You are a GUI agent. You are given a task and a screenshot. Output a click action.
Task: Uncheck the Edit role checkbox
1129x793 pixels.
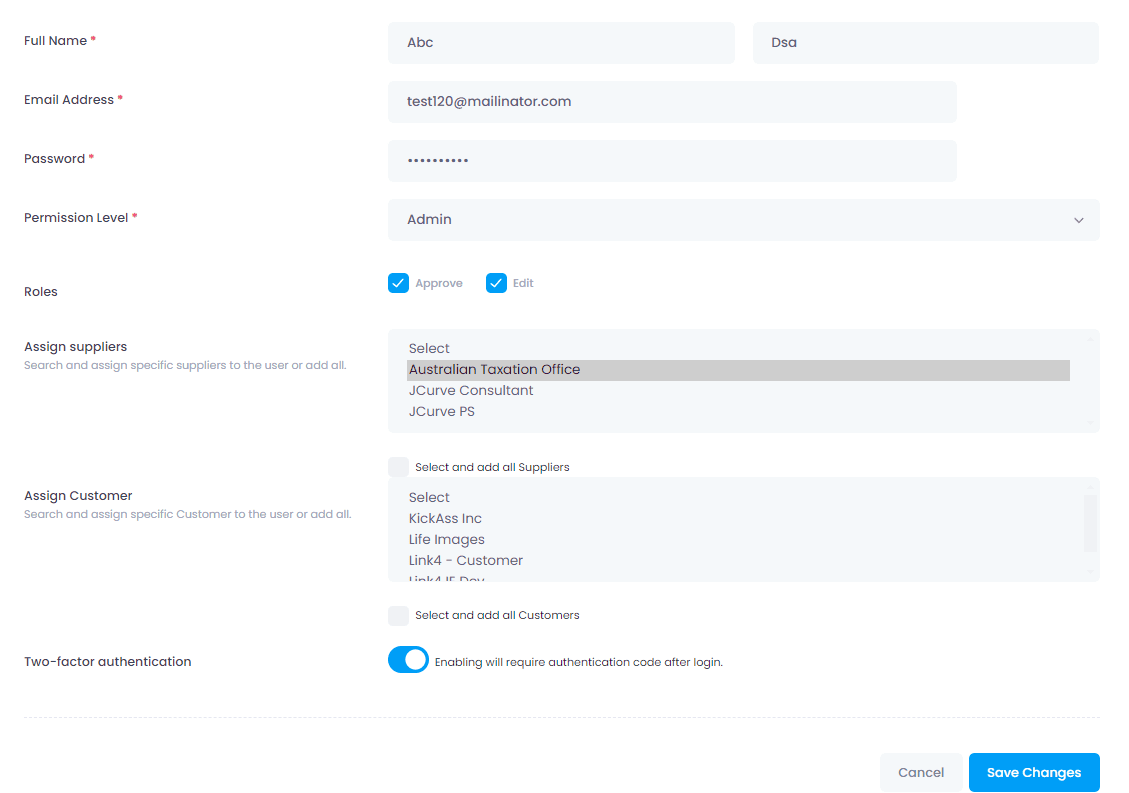tap(496, 283)
